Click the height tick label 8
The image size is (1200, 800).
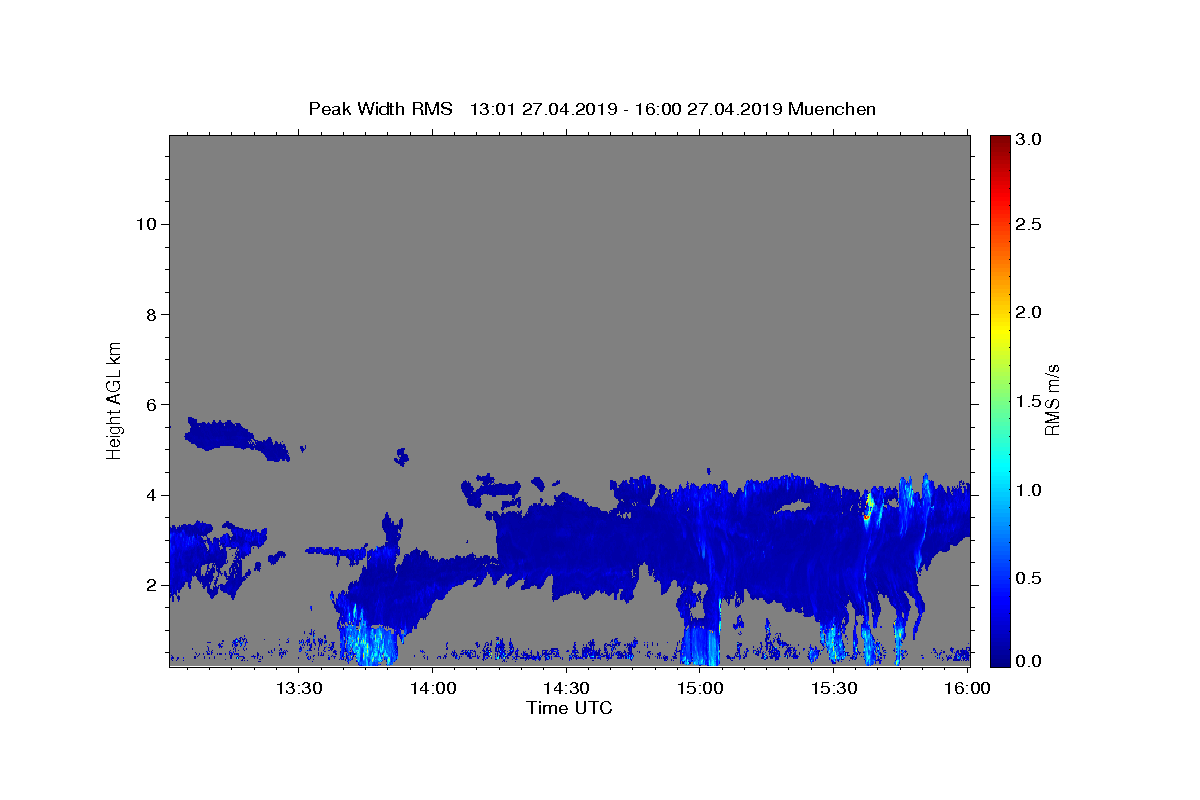point(152,314)
